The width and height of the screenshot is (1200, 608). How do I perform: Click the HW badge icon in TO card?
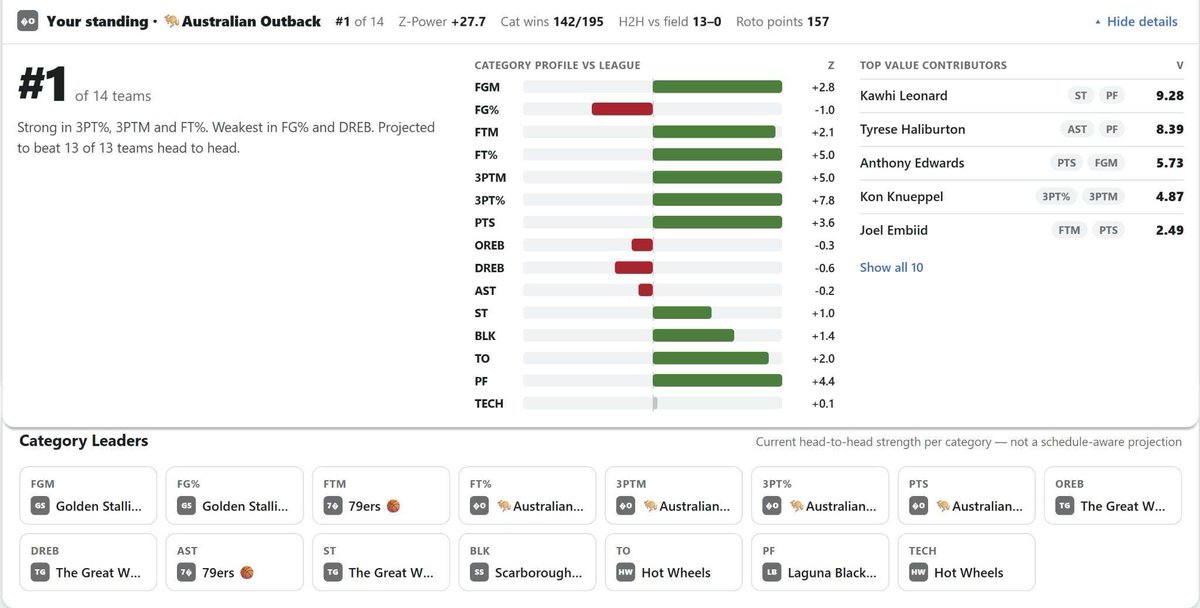(625, 573)
